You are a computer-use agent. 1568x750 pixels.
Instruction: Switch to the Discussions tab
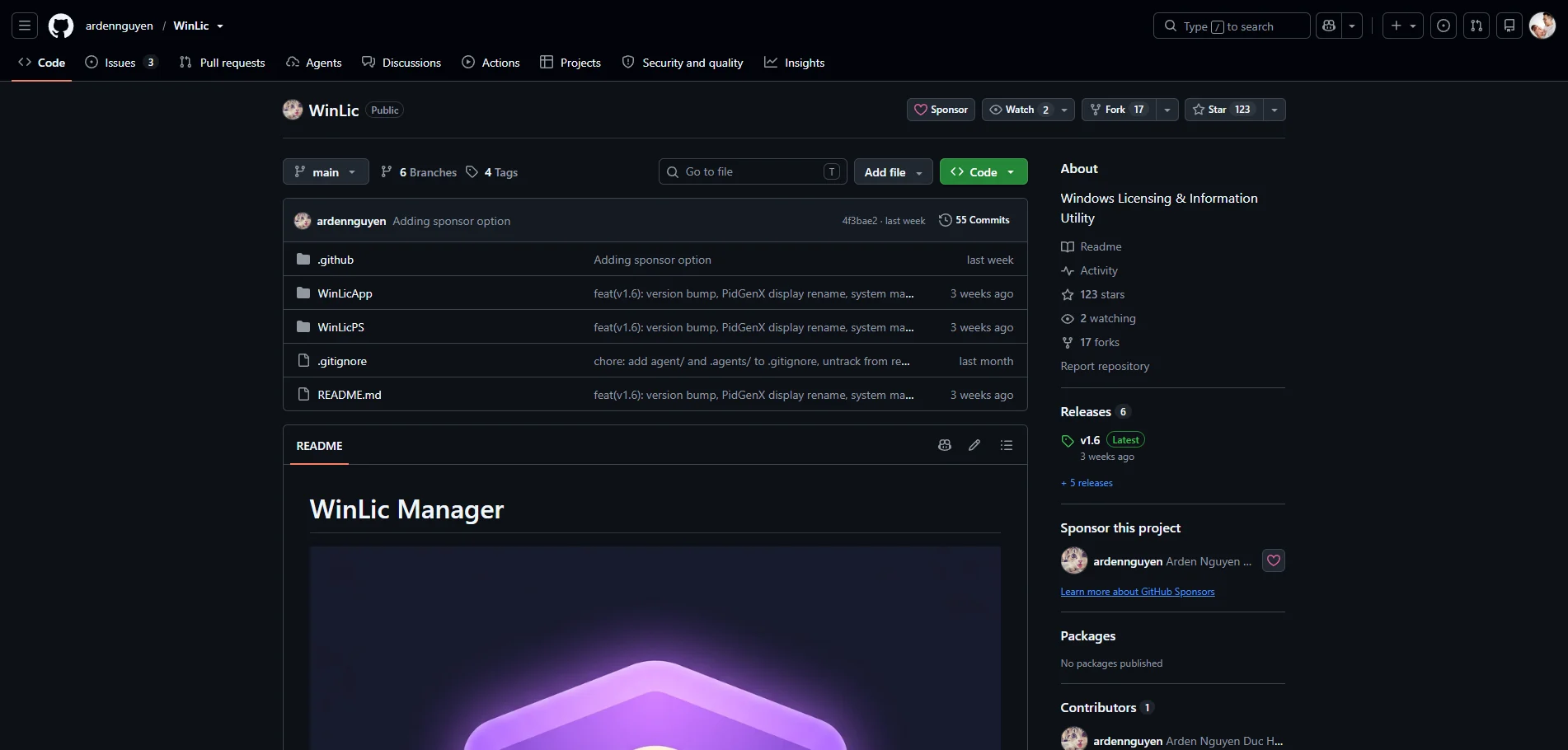(402, 63)
